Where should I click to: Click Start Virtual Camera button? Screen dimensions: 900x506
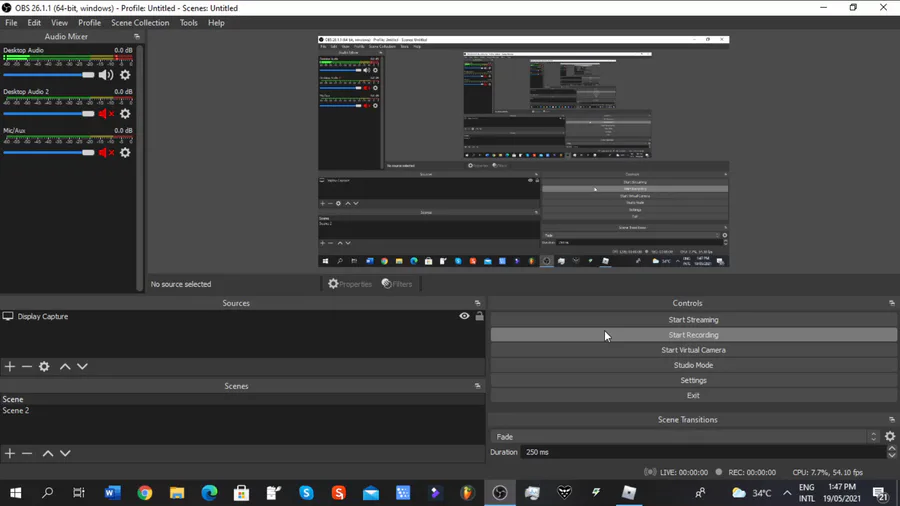coord(693,350)
